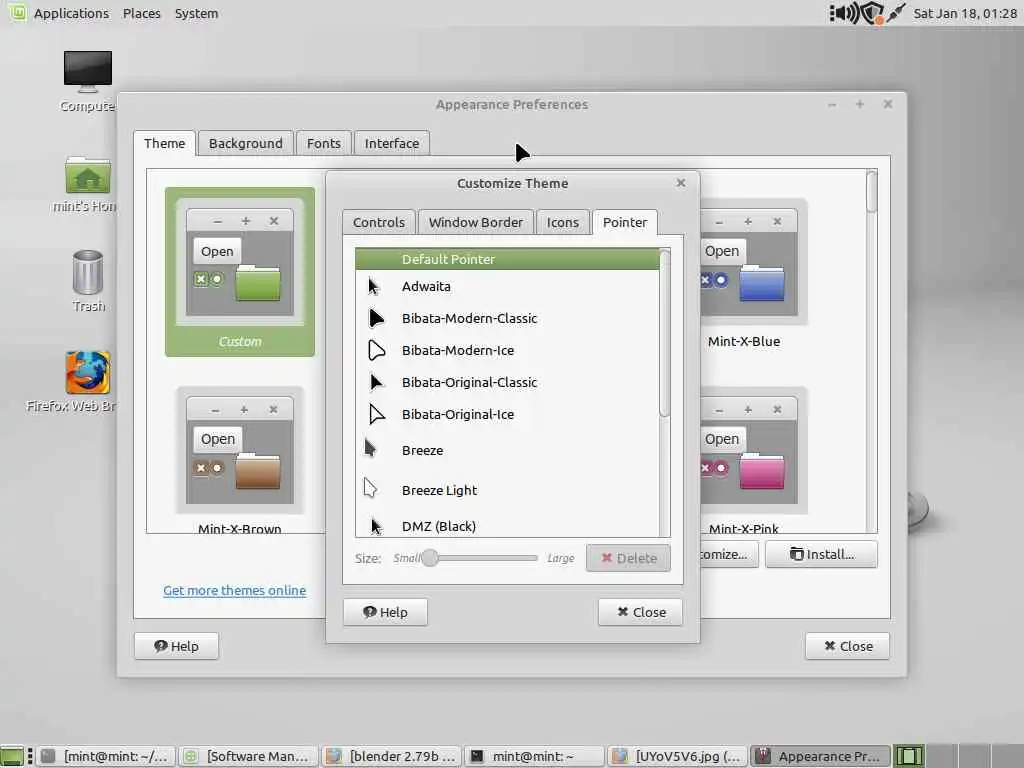Open the update shield tray icon
The height and width of the screenshot is (768, 1024).
(x=872, y=13)
